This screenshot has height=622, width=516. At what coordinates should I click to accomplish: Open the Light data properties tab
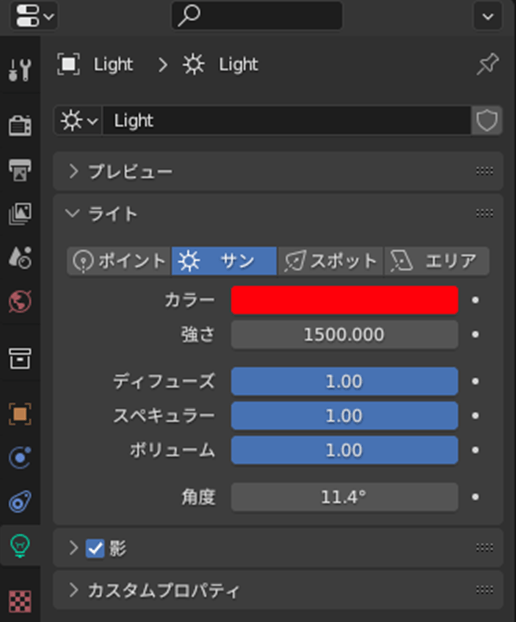20,545
